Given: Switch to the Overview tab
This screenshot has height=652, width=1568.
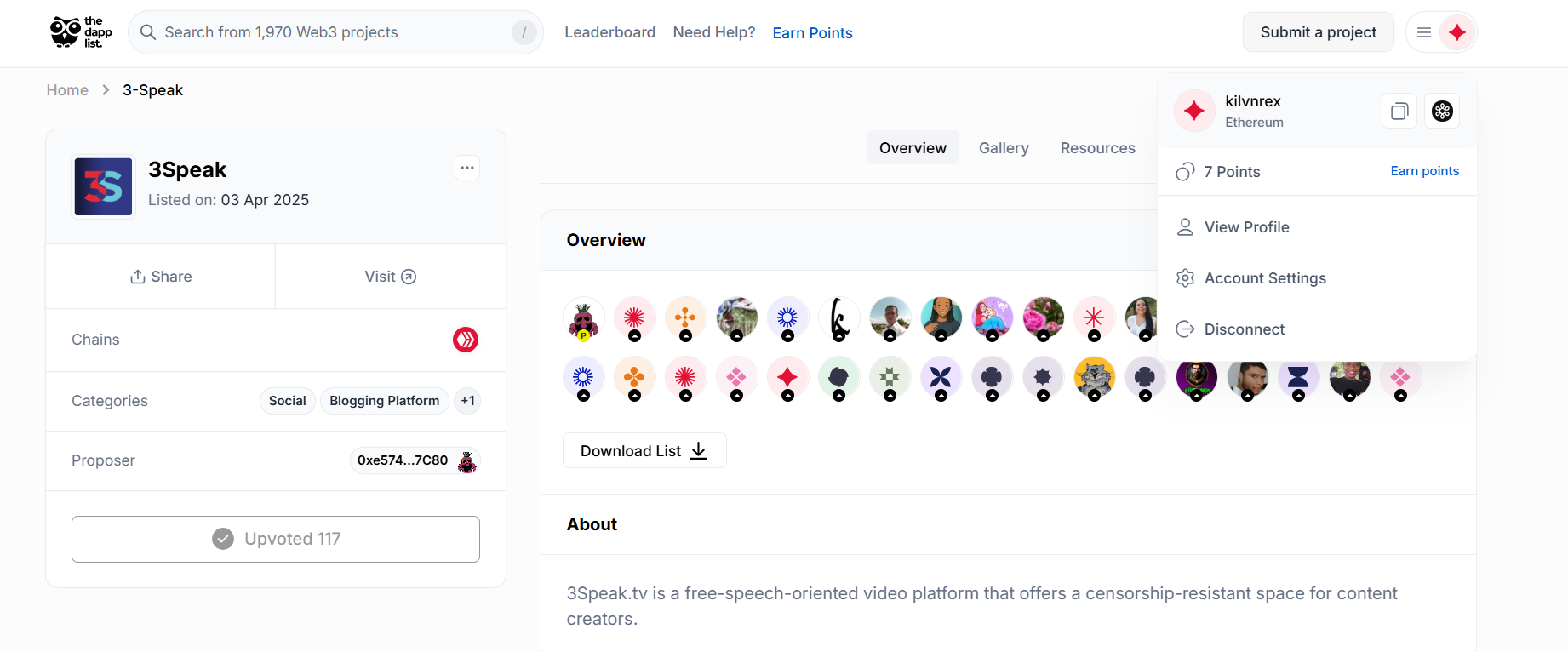Looking at the screenshot, I should (x=913, y=148).
